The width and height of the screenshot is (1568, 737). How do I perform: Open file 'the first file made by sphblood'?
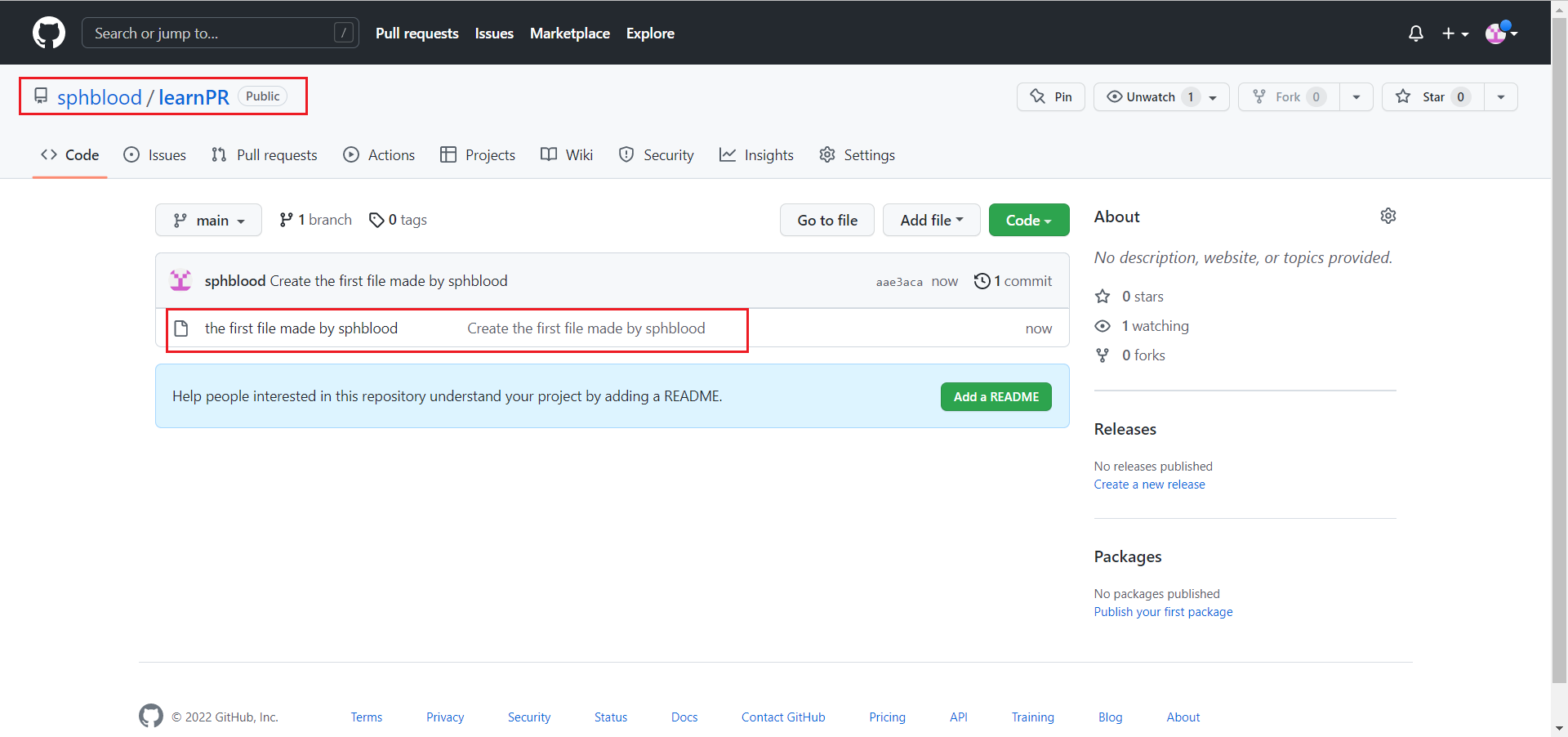click(301, 328)
